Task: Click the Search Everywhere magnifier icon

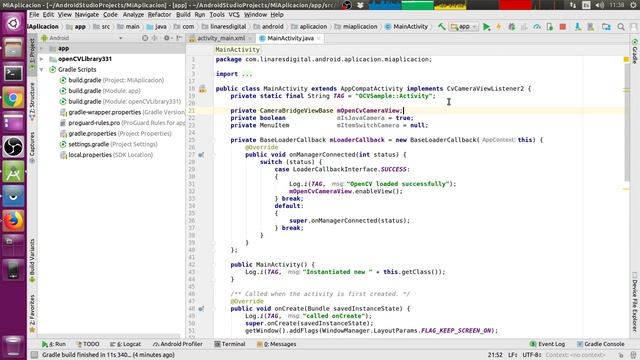Action: click(x=621, y=27)
